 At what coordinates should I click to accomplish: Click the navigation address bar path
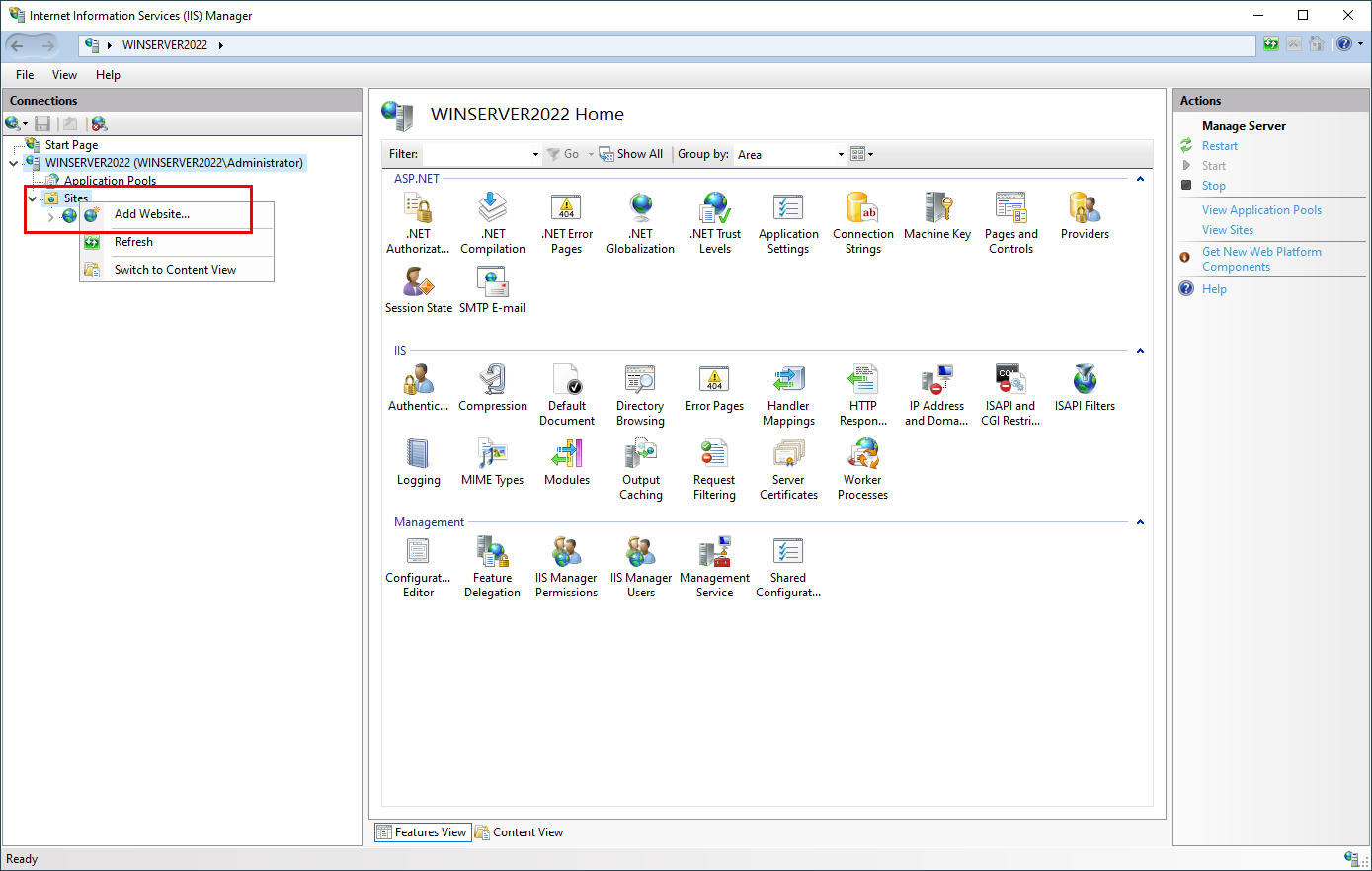tap(667, 45)
